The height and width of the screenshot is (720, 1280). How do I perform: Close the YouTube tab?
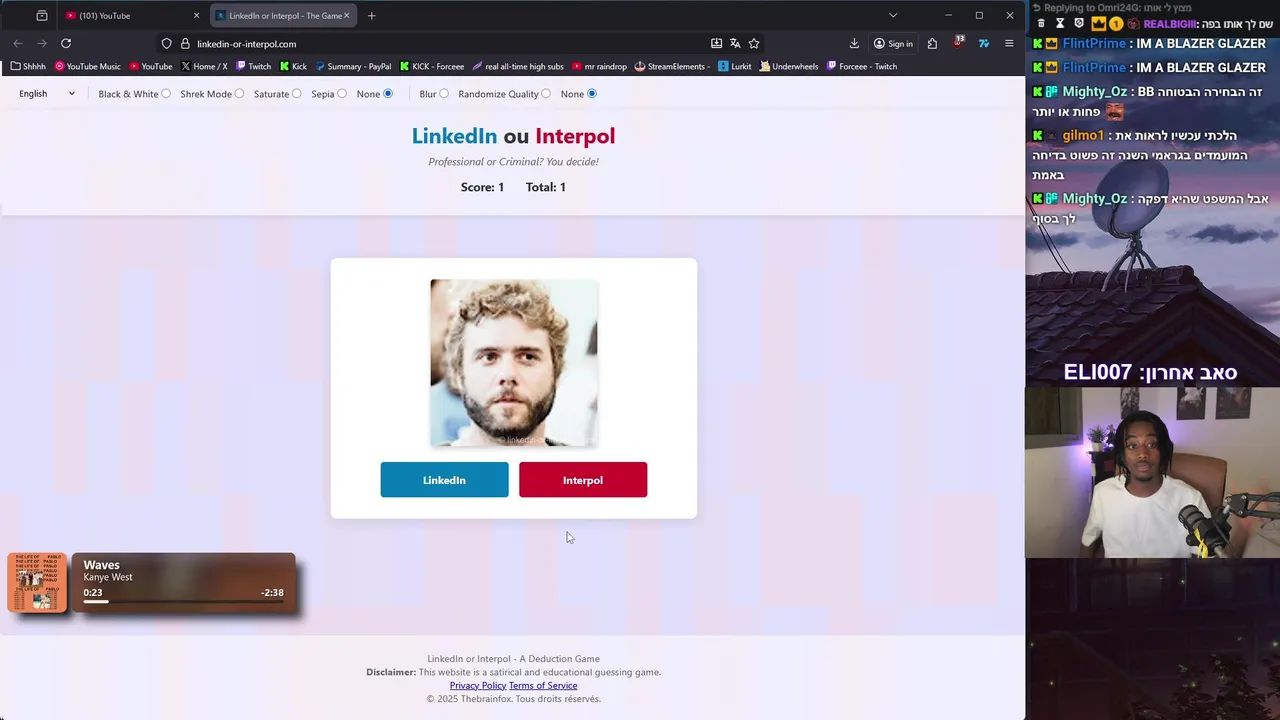pyautogui.click(x=196, y=15)
